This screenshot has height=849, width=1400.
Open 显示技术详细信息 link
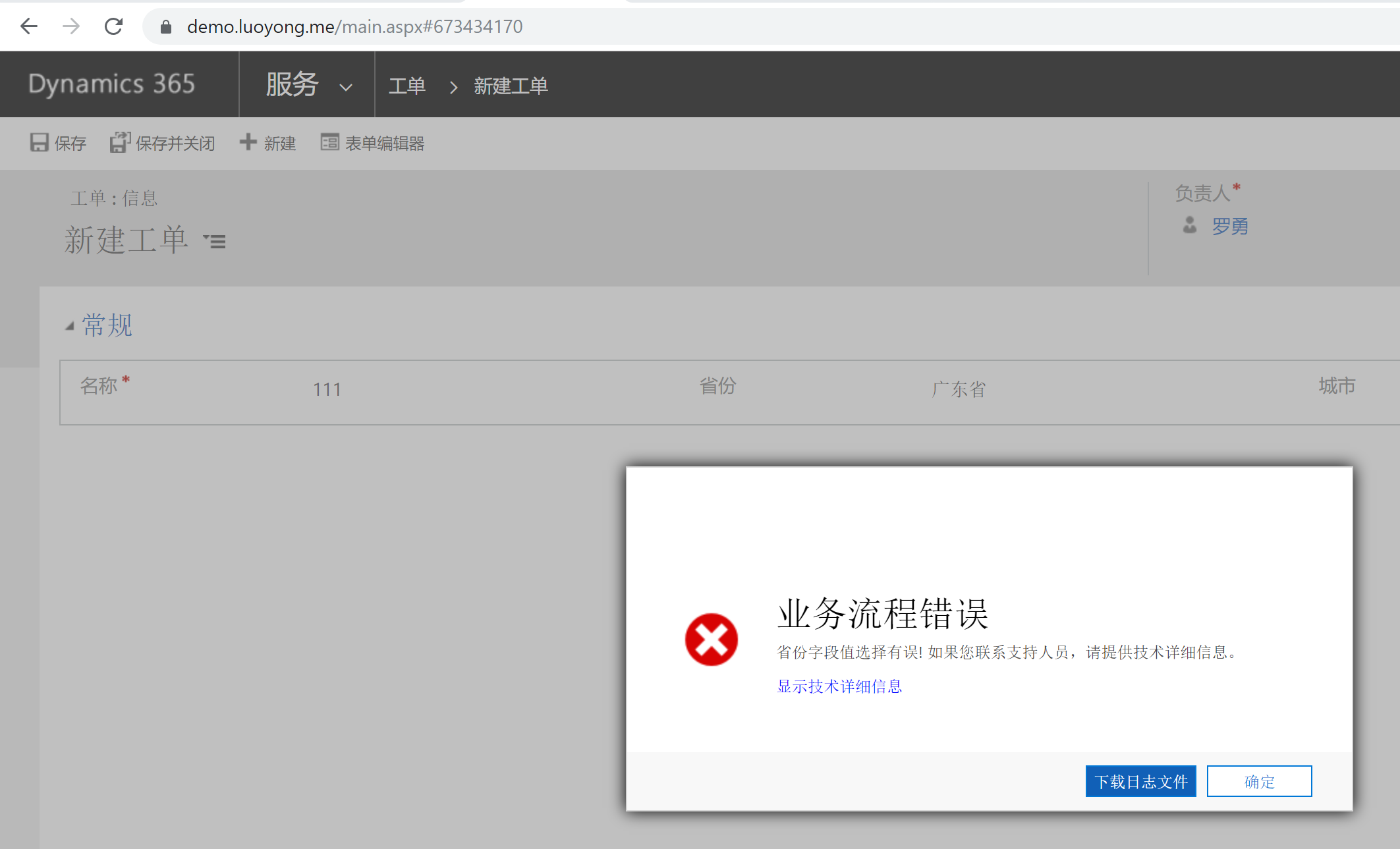[x=839, y=686]
